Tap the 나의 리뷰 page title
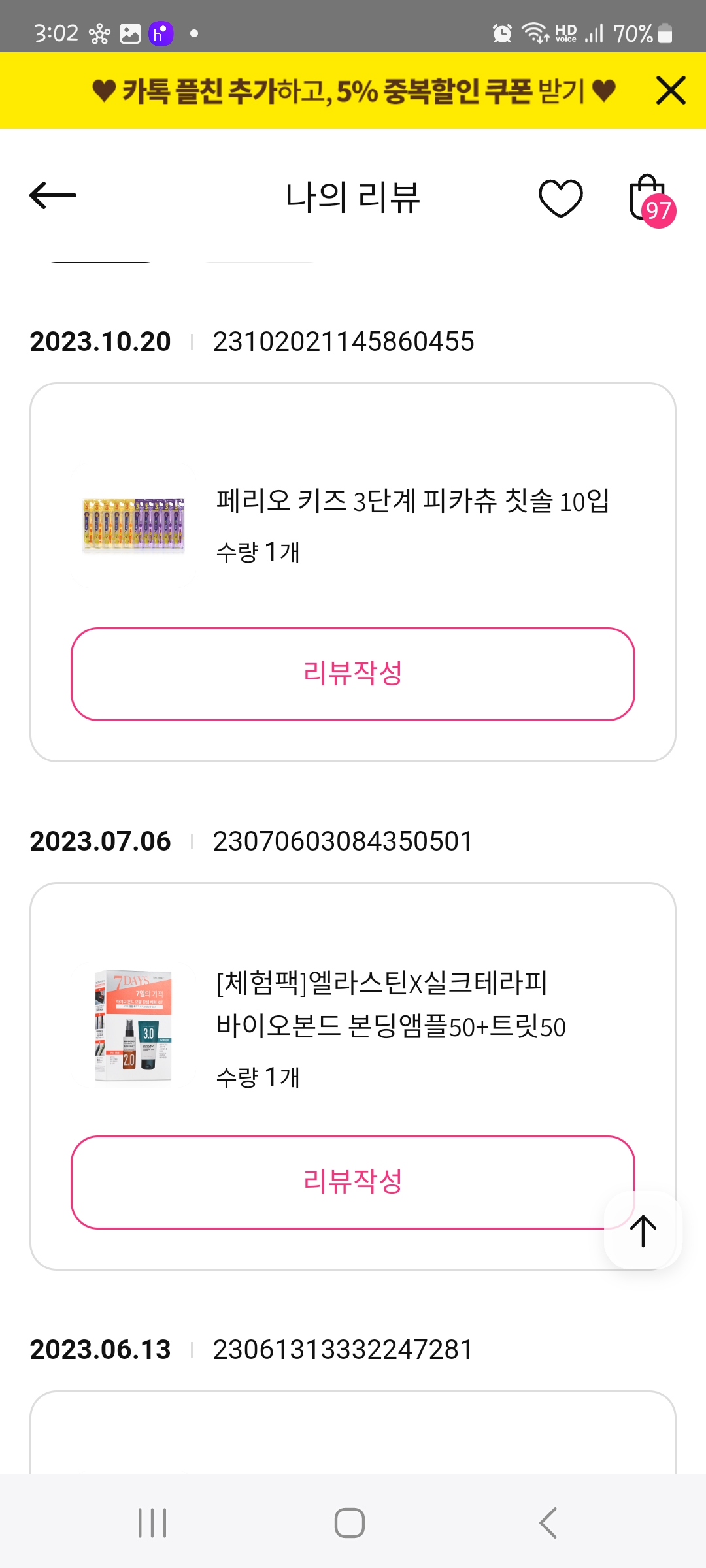This screenshot has height=1568, width=706. [353, 197]
